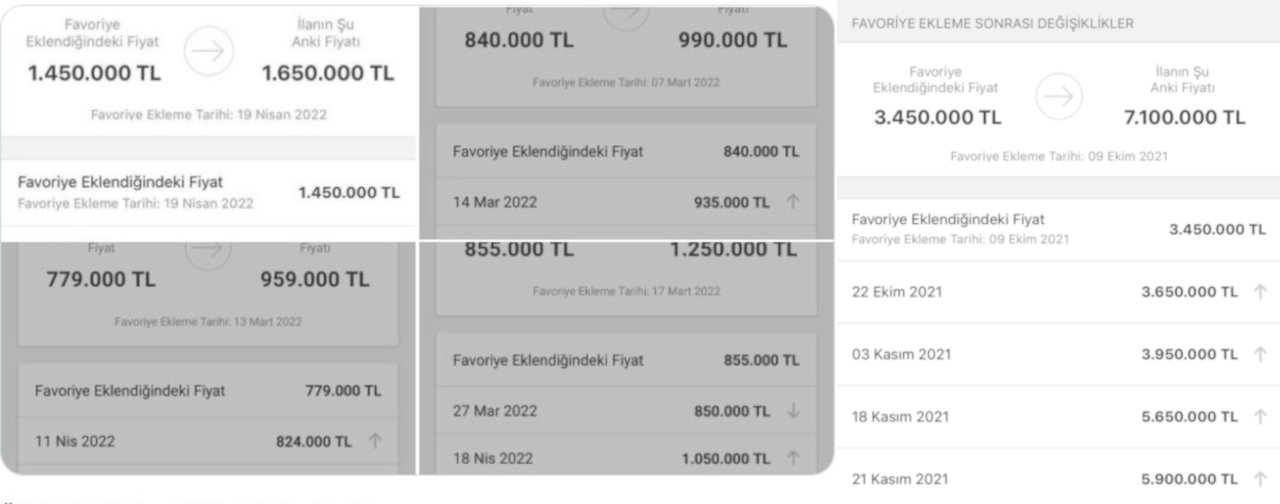Viewport: 1280px width, 504px height.
Task: Click the circled arrow between 1.450.000 and 1.650.000 TL
Action: click(x=210, y=47)
